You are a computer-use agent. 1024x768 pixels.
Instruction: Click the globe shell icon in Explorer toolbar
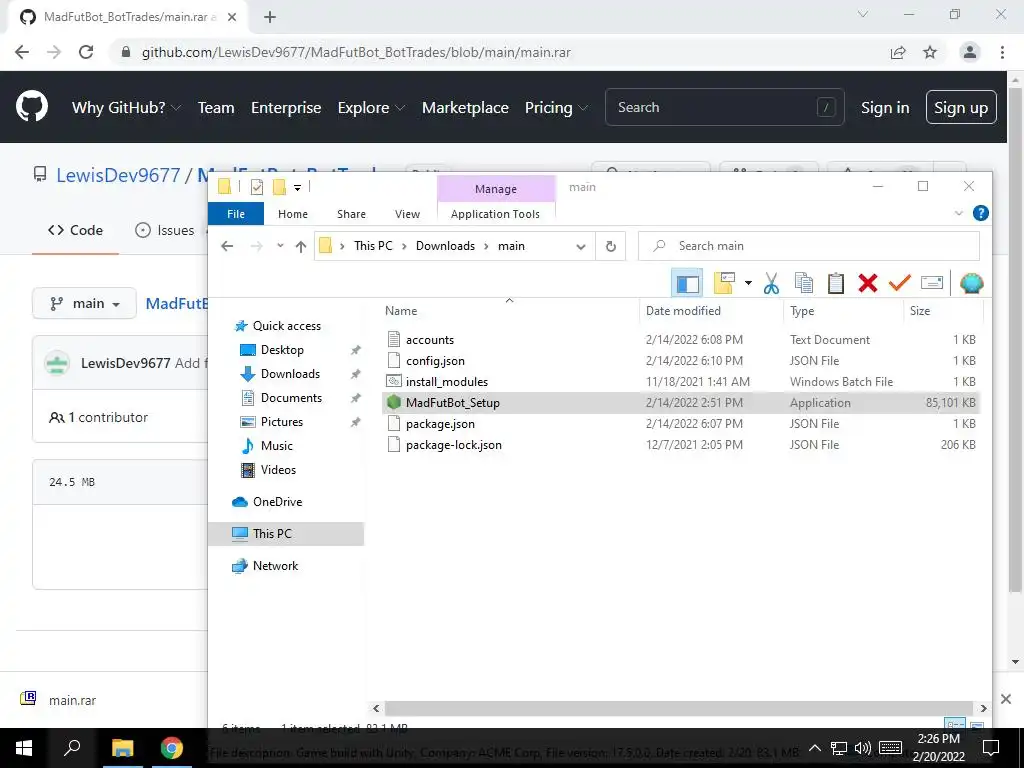click(x=971, y=283)
